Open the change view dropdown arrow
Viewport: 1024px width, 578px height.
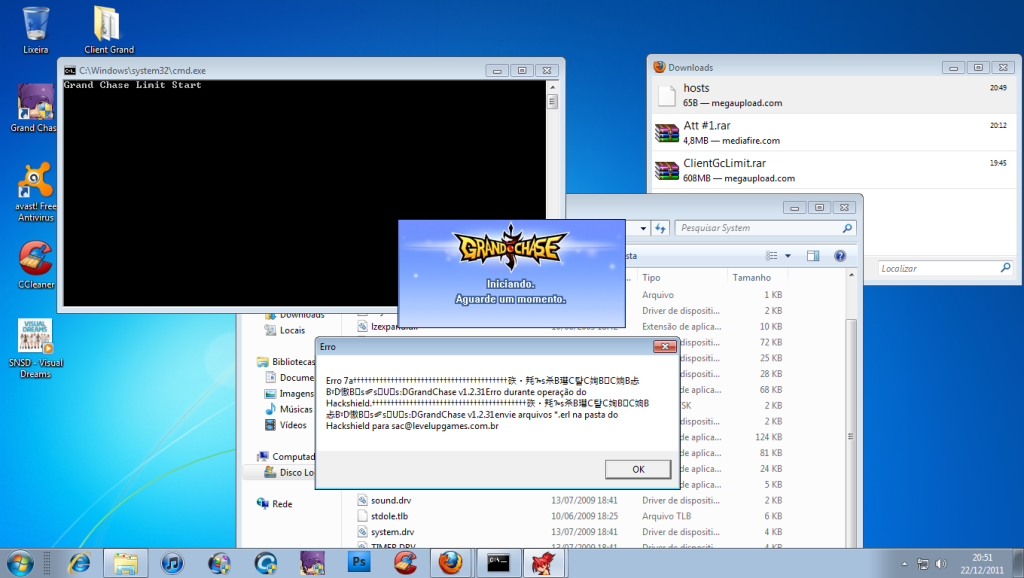coord(788,256)
